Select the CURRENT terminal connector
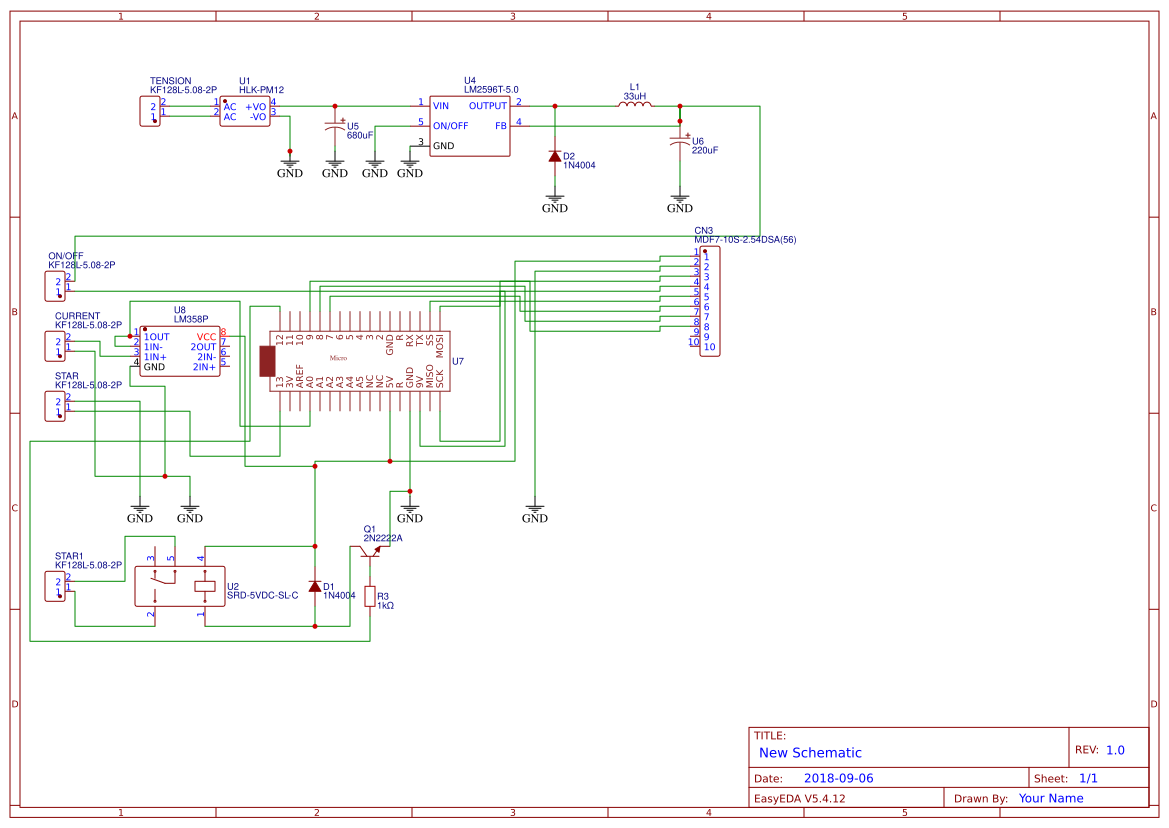Image resolution: width=1169 pixels, height=828 pixels. 55,347
